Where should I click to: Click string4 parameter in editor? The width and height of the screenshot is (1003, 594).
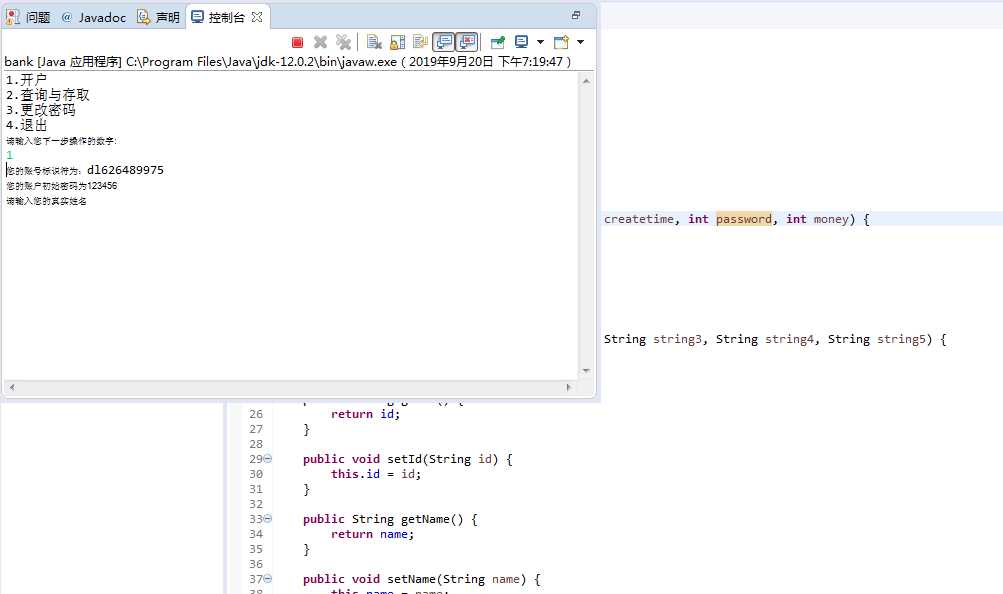[x=789, y=340]
